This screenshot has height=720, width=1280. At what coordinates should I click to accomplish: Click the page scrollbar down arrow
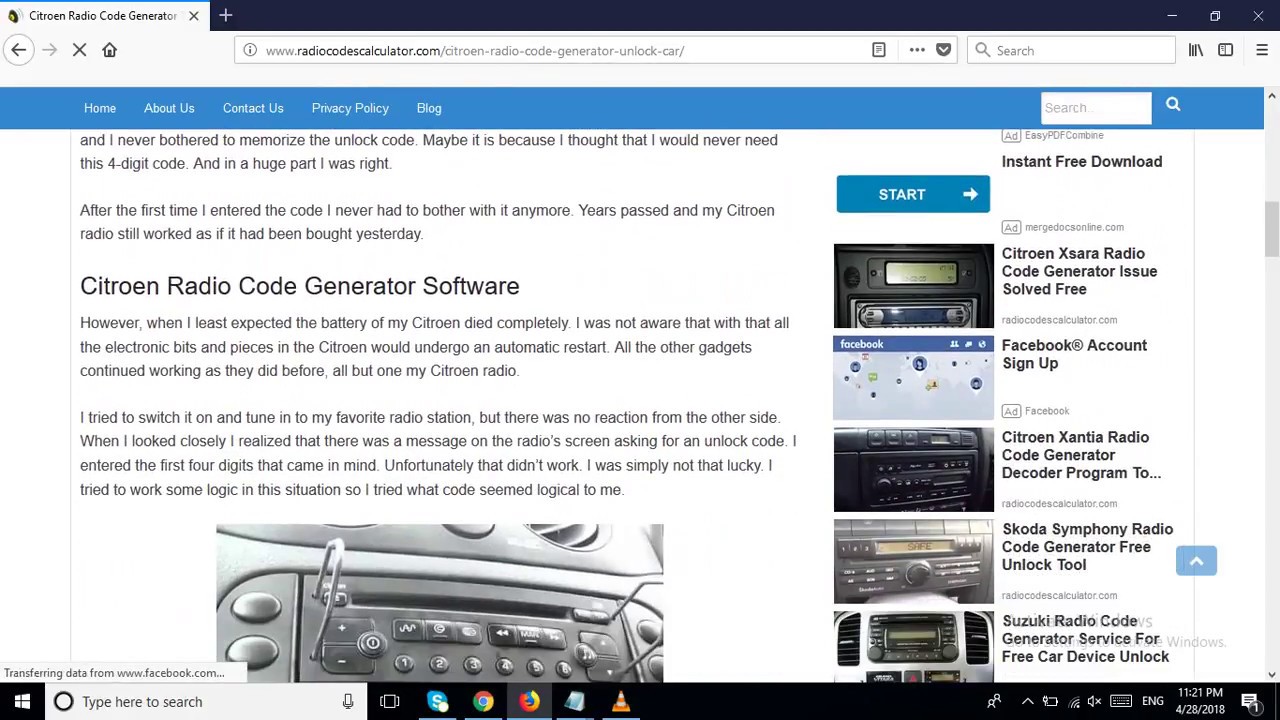1271,675
